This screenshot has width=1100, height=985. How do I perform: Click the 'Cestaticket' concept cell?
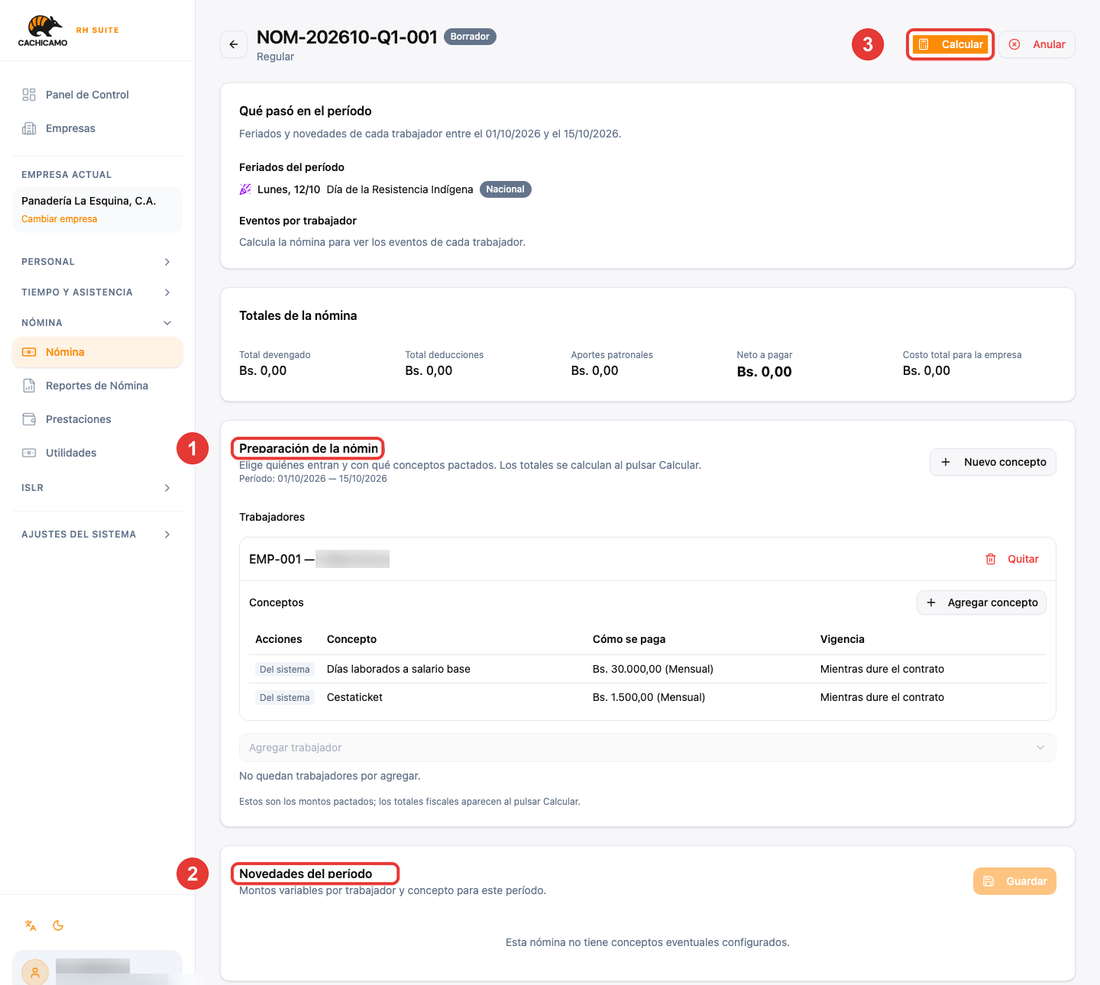pyautogui.click(x=355, y=697)
